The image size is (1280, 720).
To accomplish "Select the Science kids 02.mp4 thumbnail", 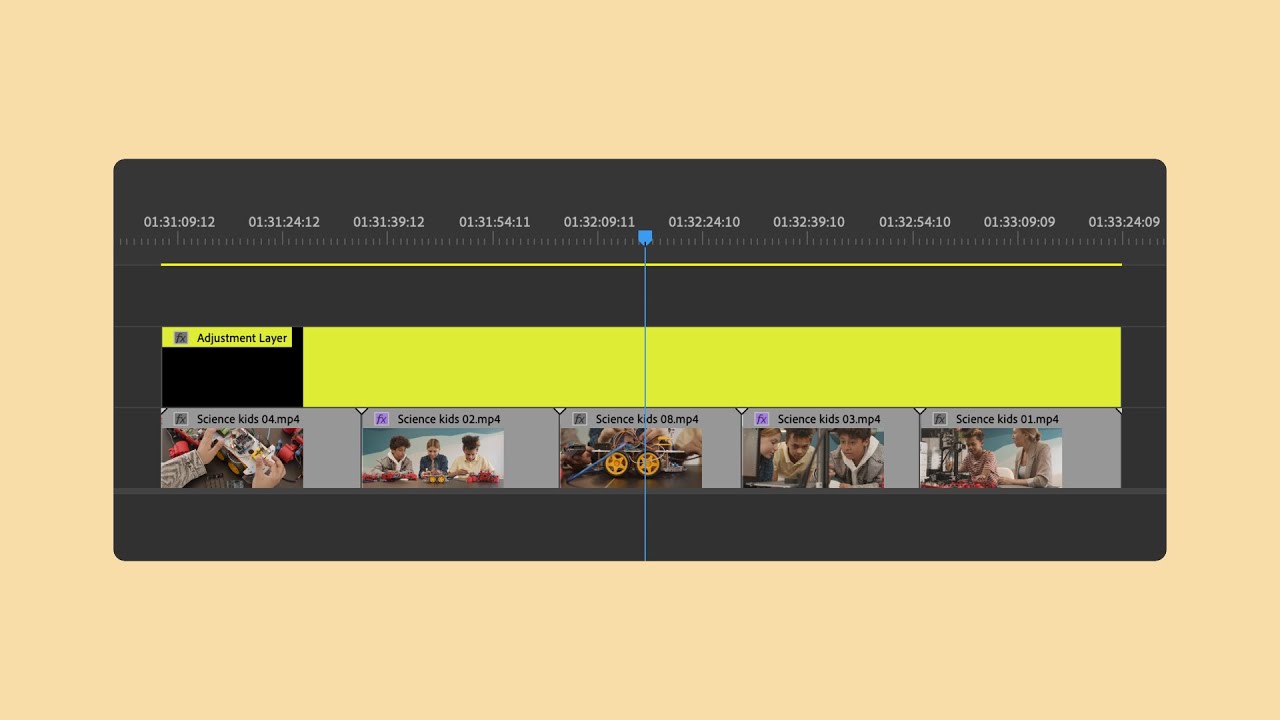I will 433,458.
